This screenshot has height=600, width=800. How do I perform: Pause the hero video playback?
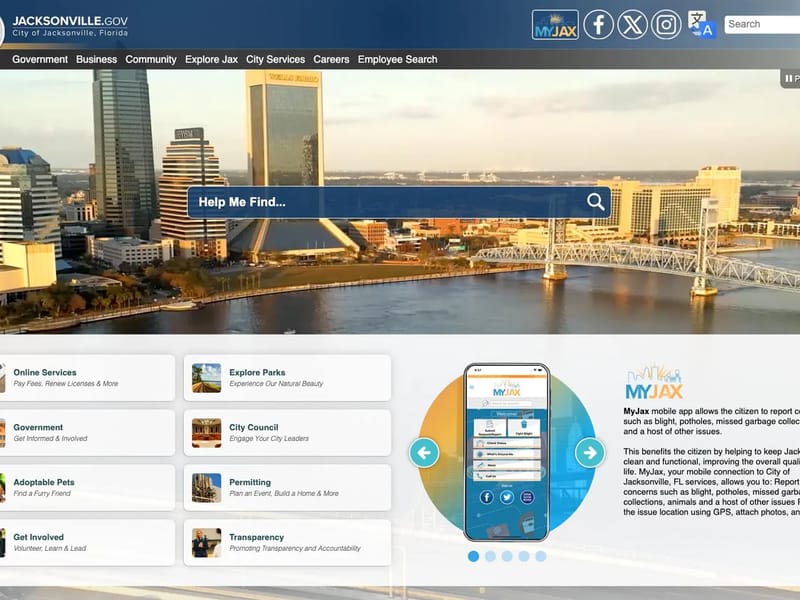(791, 79)
